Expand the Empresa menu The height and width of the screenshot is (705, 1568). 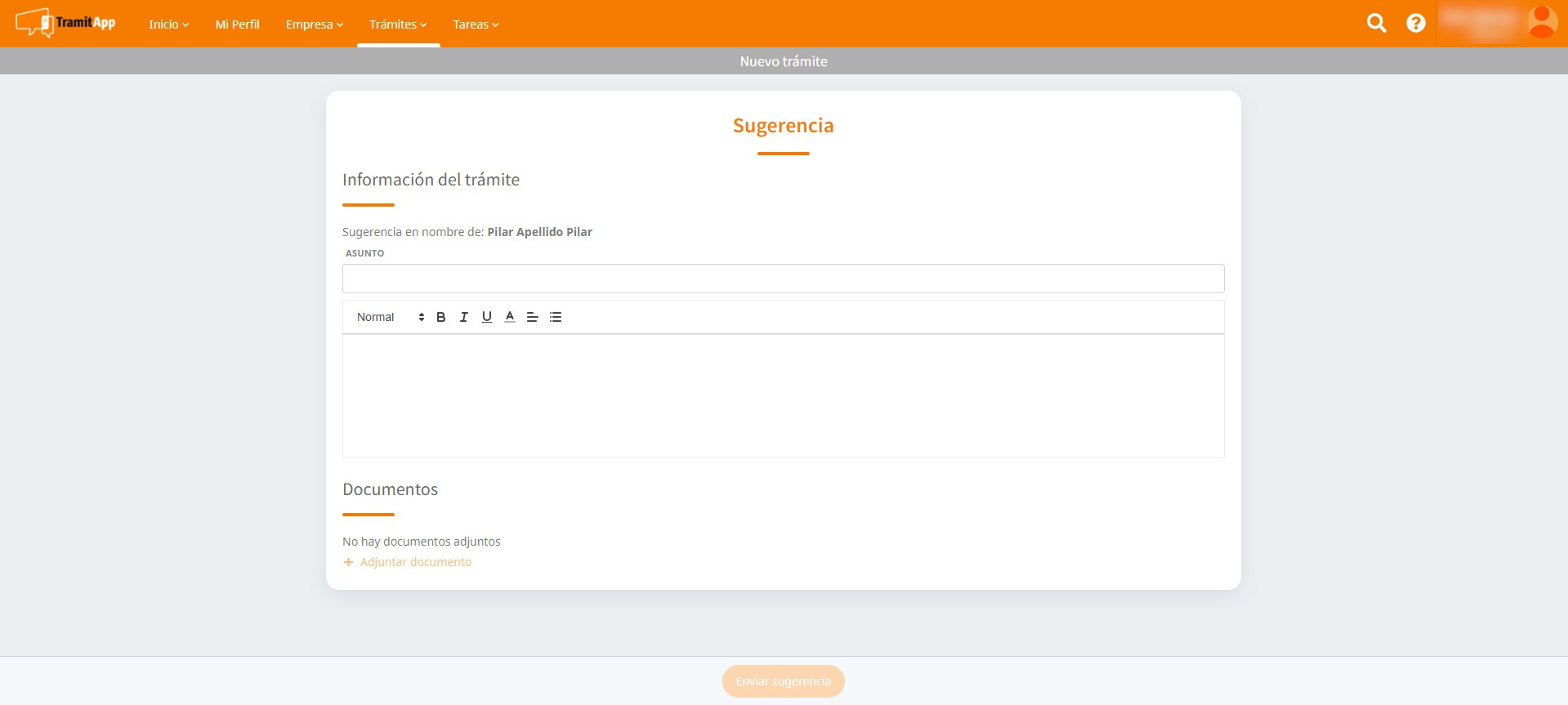(314, 25)
